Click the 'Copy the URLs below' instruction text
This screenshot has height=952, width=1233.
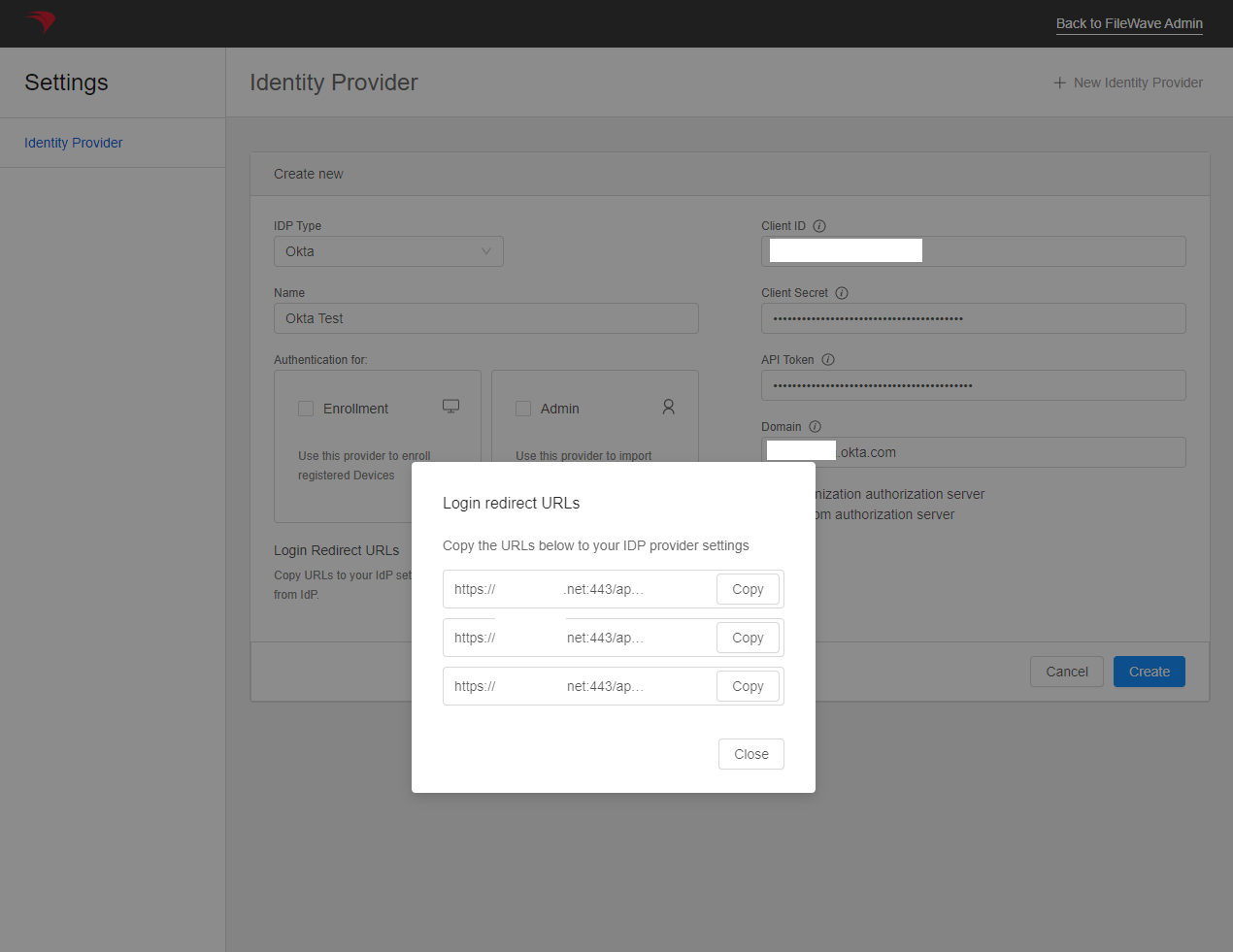tap(596, 545)
